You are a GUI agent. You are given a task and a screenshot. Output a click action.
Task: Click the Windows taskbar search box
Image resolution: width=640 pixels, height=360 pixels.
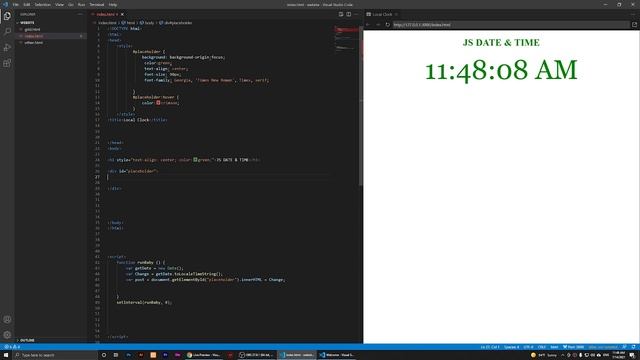[55, 355]
